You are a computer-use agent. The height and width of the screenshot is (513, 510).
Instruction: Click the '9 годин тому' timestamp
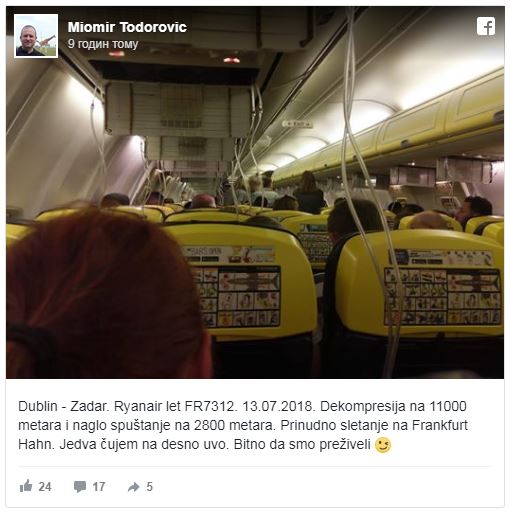[x=103, y=44]
